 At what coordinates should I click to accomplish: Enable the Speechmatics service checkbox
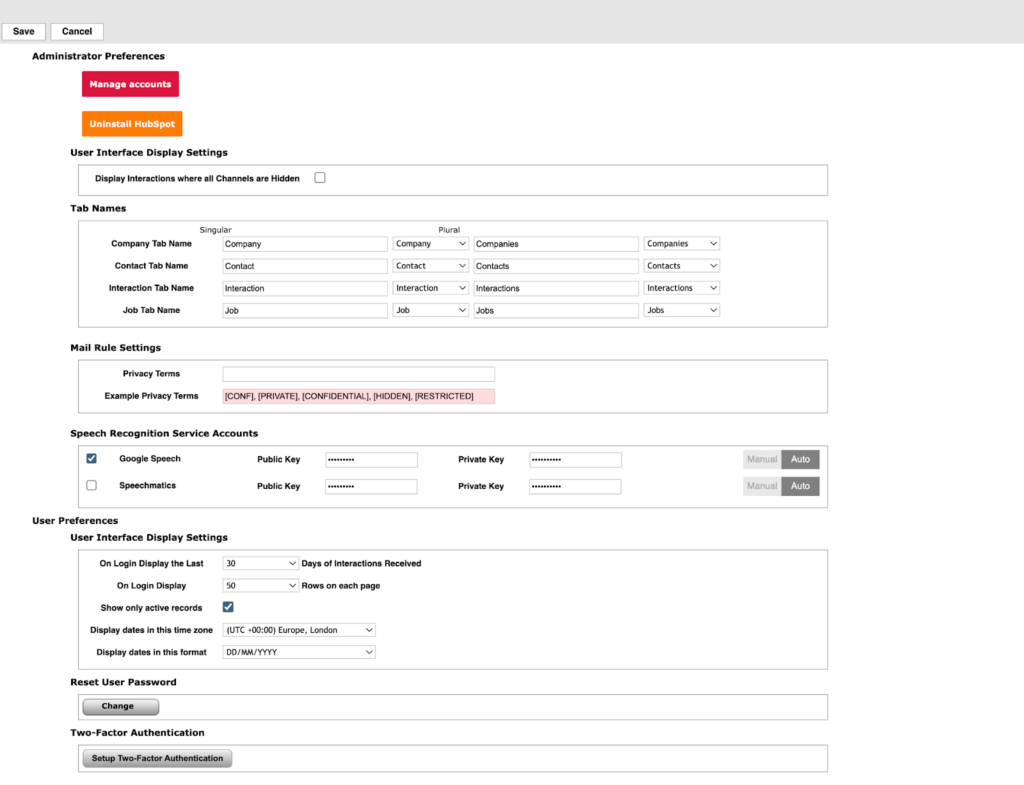tap(92, 485)
